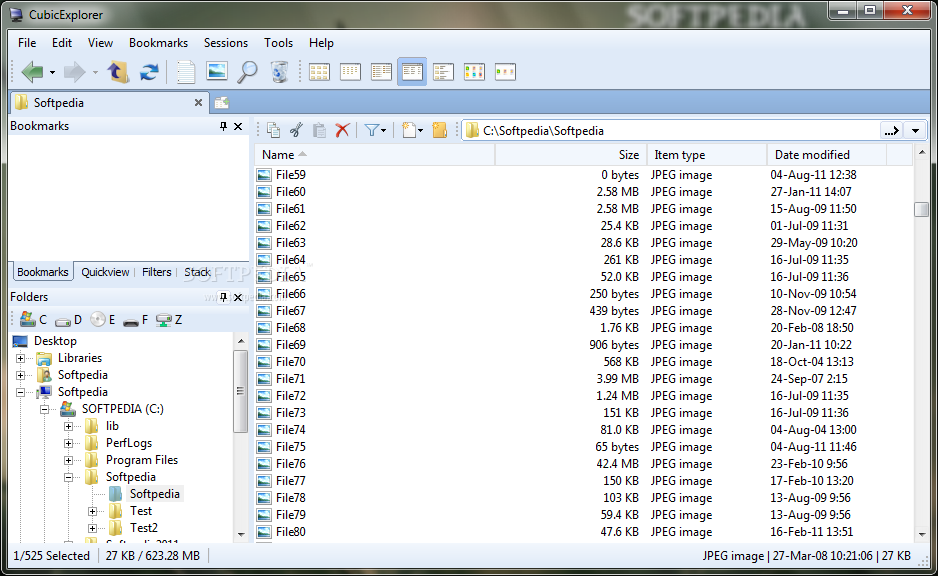The width and height of the screenshot is (938, 576).
Task: Toggle the details view mode
Action: coord(412,72)
